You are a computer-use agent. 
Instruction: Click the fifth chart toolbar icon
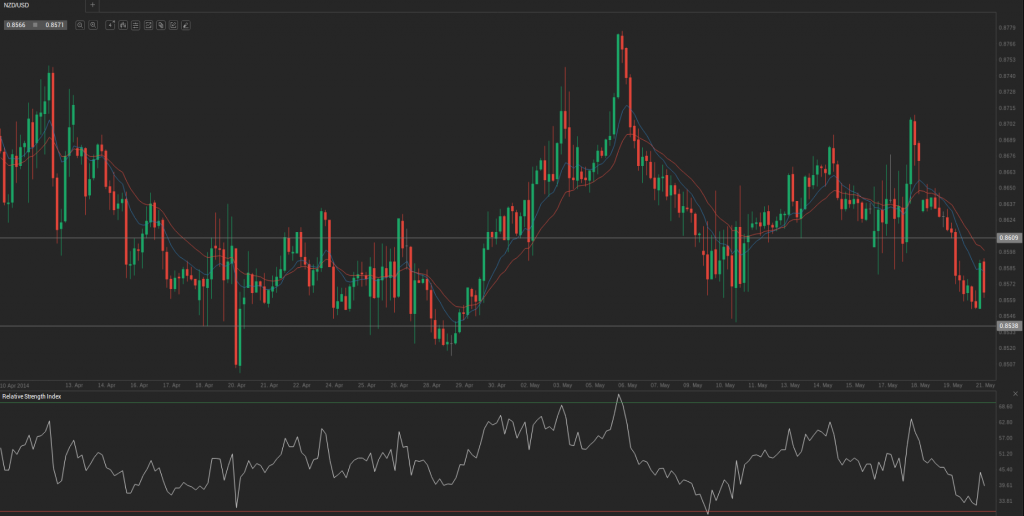tap(161, 24)
